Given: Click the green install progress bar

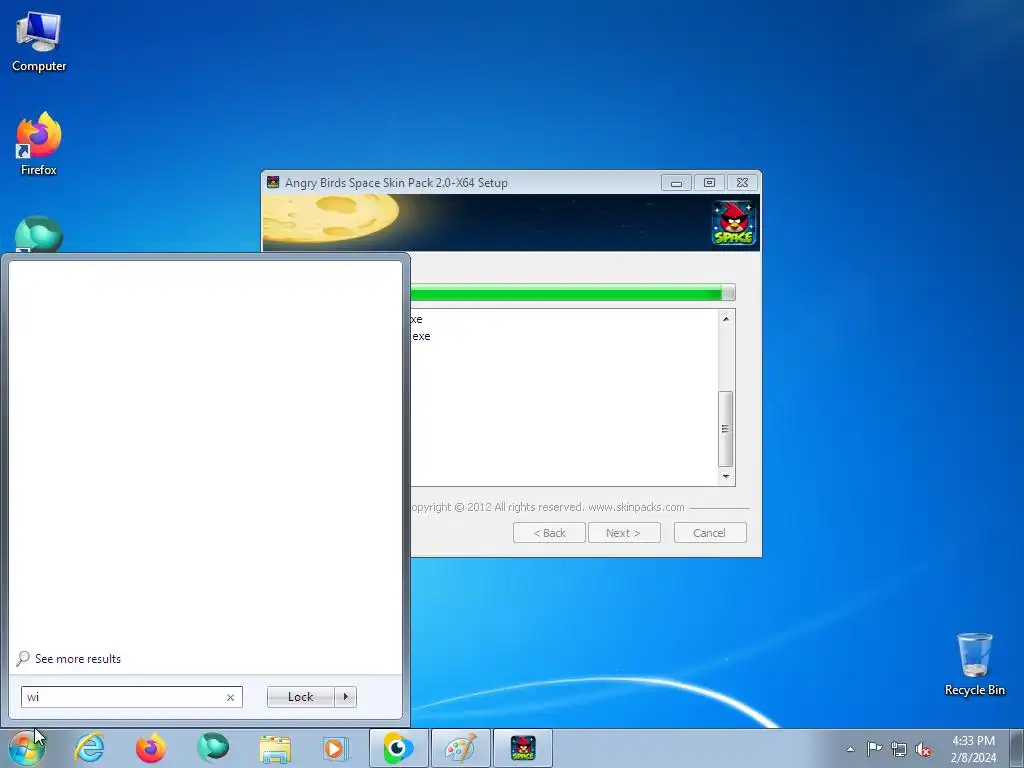Looking at the screenshot, I should click(572, 293).
